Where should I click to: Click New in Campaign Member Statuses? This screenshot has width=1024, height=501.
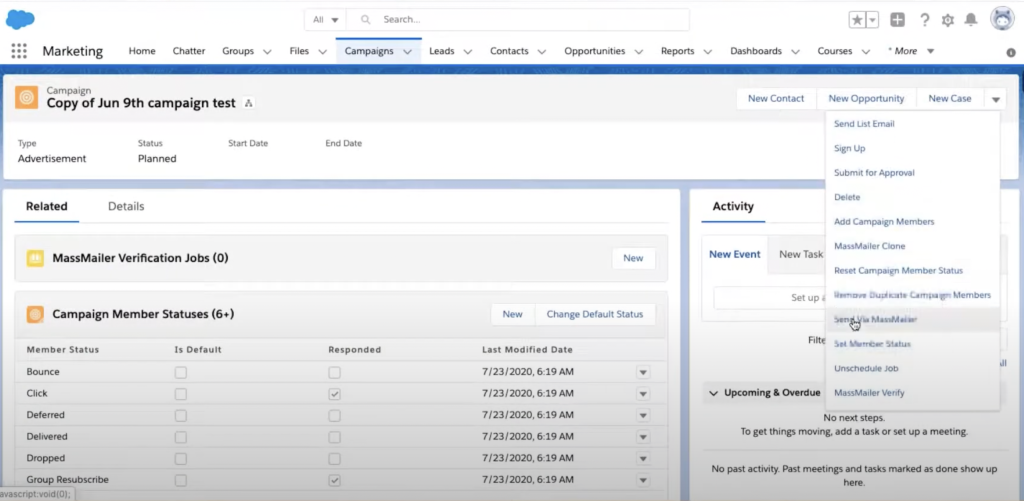coord(512,314)
